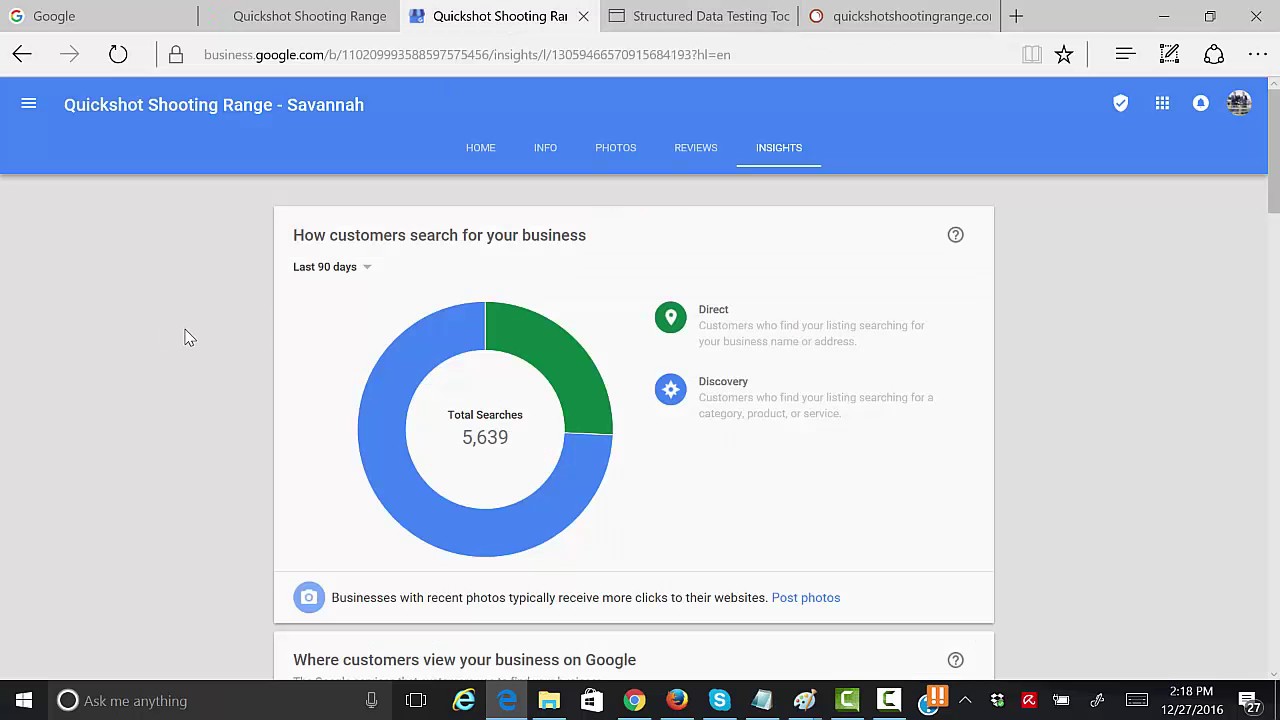Click the camera icon beside photos tip

[309, 598]
